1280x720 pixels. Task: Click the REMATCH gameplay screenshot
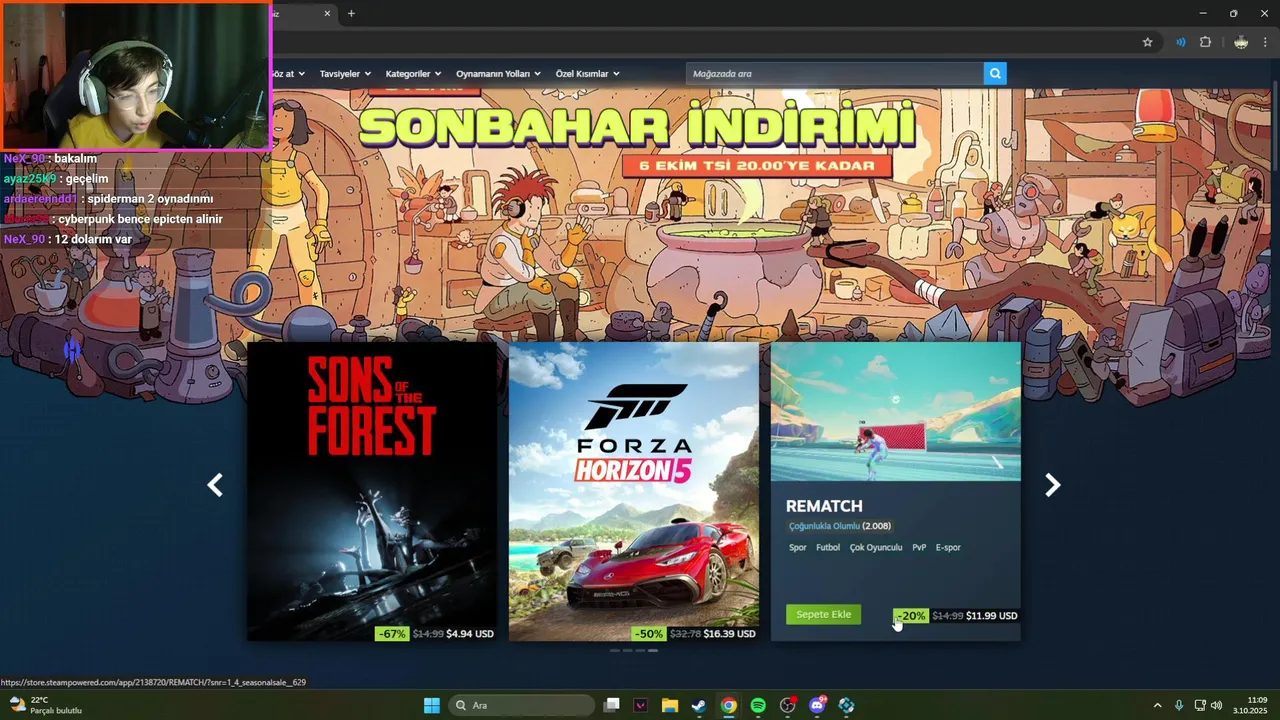[896, 411]
